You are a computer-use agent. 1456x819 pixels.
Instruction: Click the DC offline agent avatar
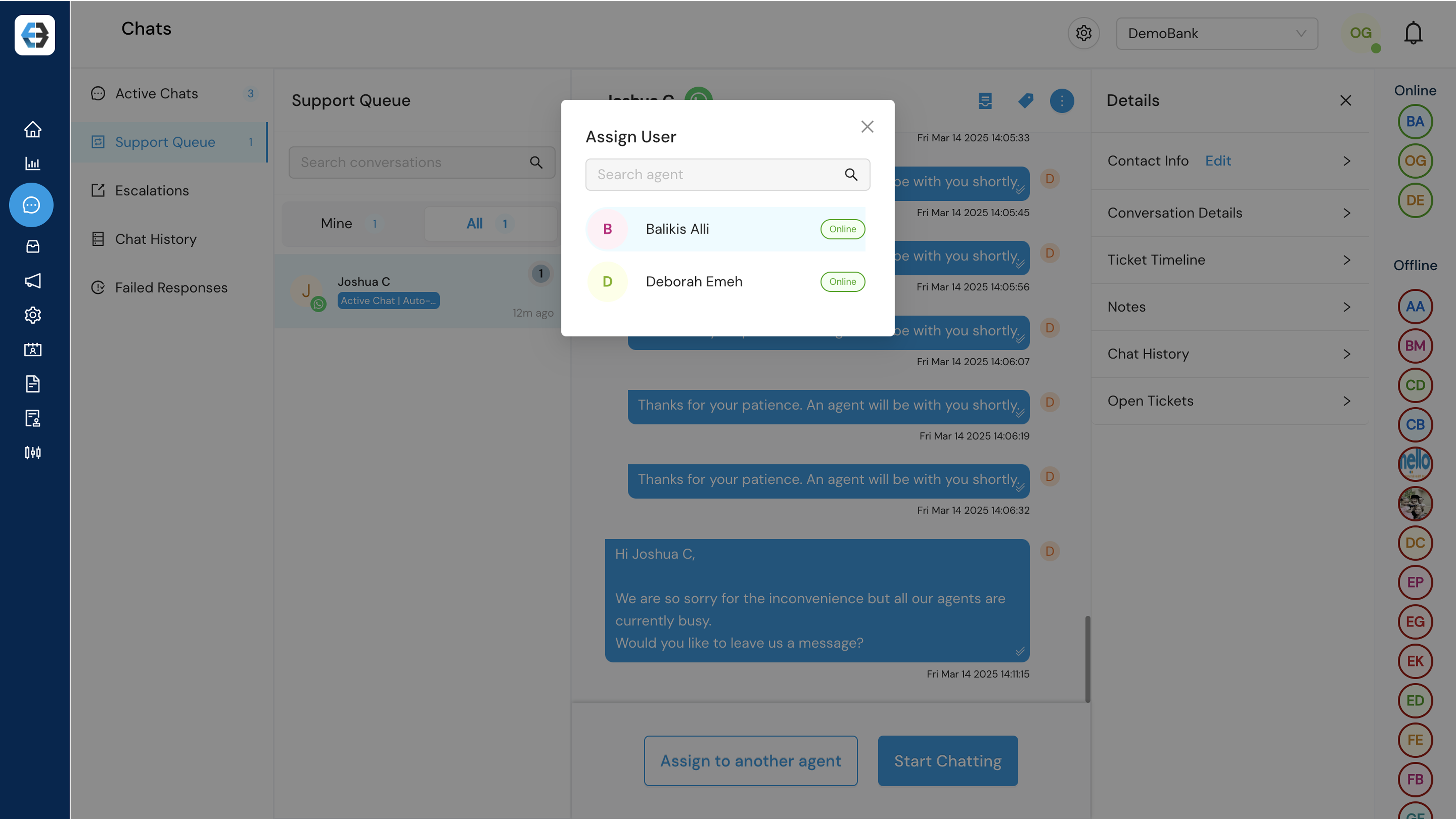coord(1415,543)
